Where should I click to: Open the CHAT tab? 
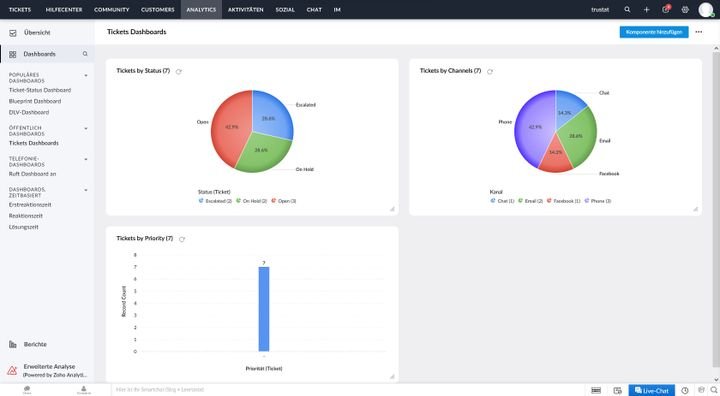coord(314,9)
